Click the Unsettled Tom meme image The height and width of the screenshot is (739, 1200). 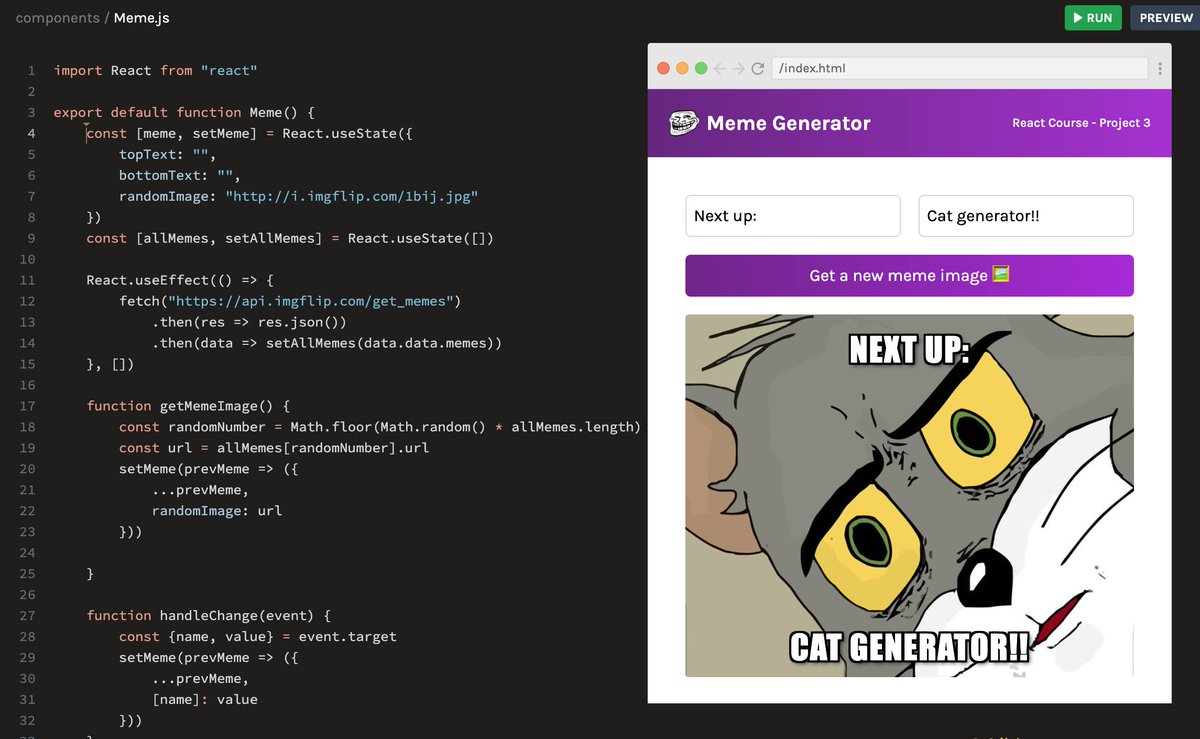908,495
